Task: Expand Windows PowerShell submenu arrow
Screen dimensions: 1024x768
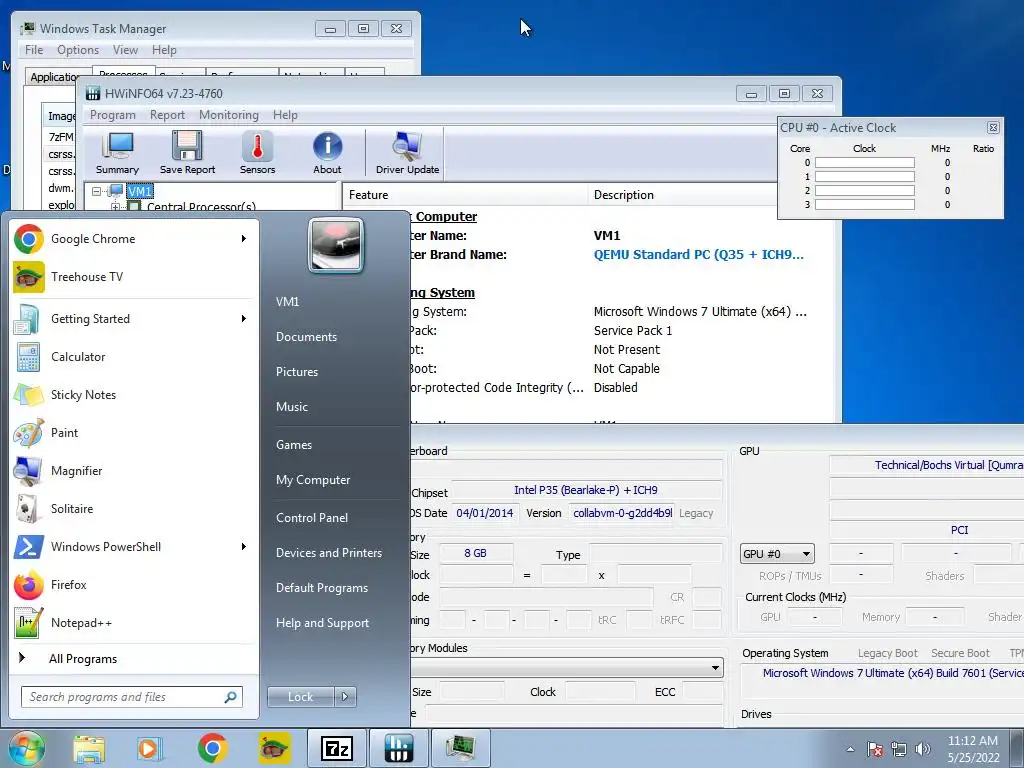Action: click(244, 547)
